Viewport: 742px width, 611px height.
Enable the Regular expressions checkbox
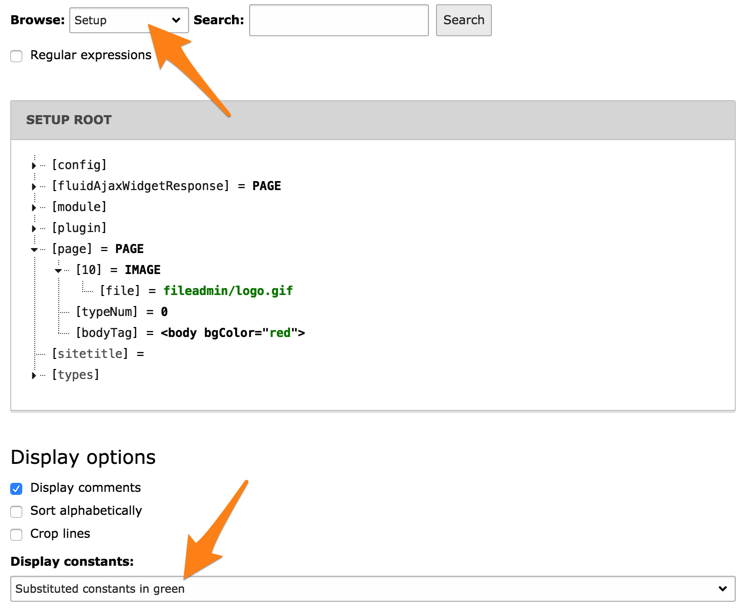[16, 56]
